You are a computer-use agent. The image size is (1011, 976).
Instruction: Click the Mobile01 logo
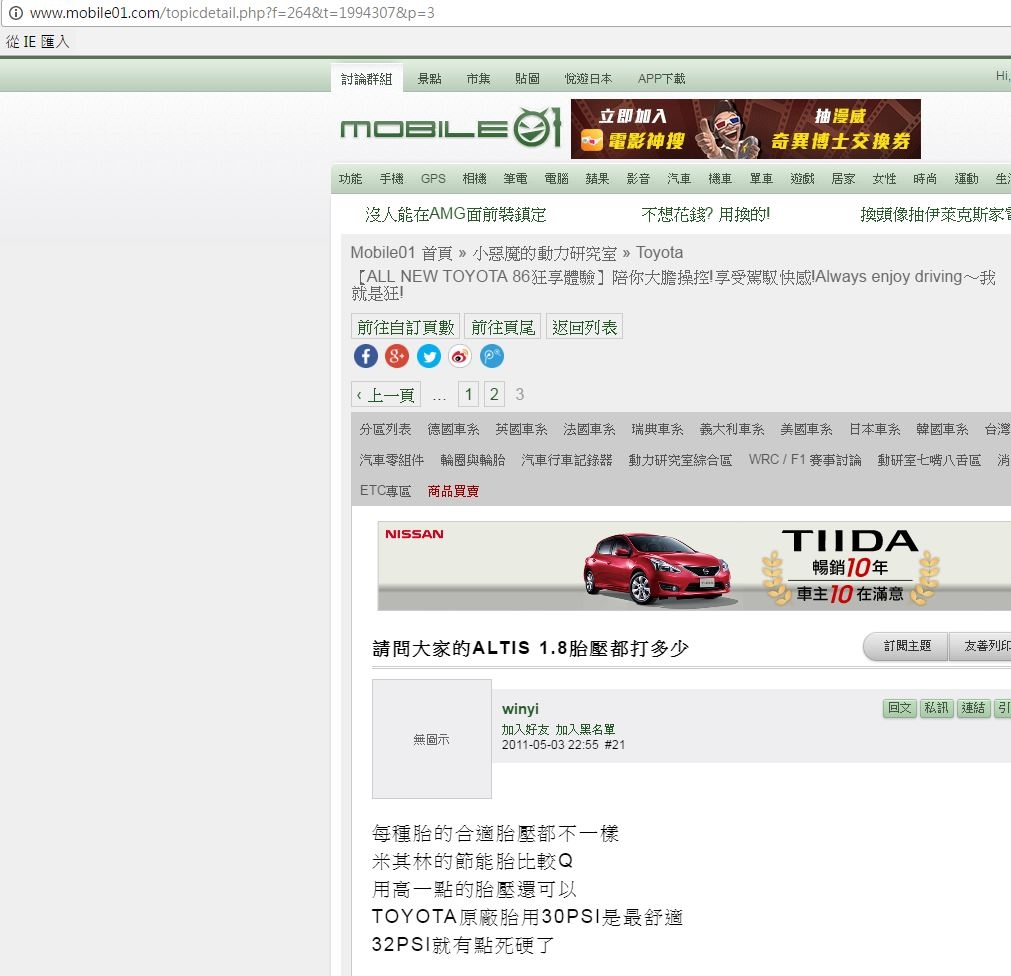pyautogui.click(x=451, y=128)
